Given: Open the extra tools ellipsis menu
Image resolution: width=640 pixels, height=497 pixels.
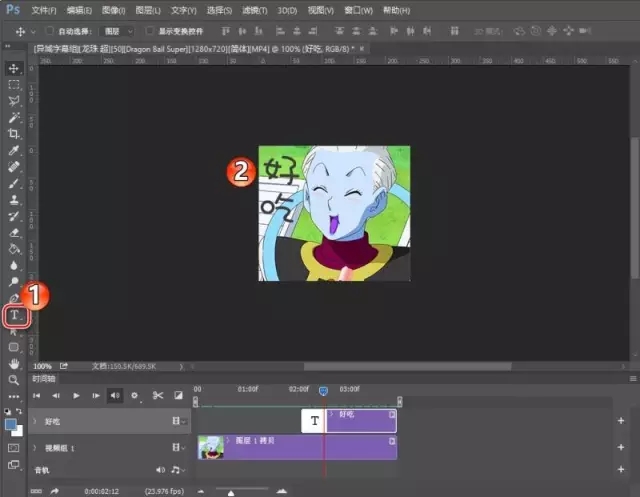Looking at the screenshot, I should [x=14, y=396].
